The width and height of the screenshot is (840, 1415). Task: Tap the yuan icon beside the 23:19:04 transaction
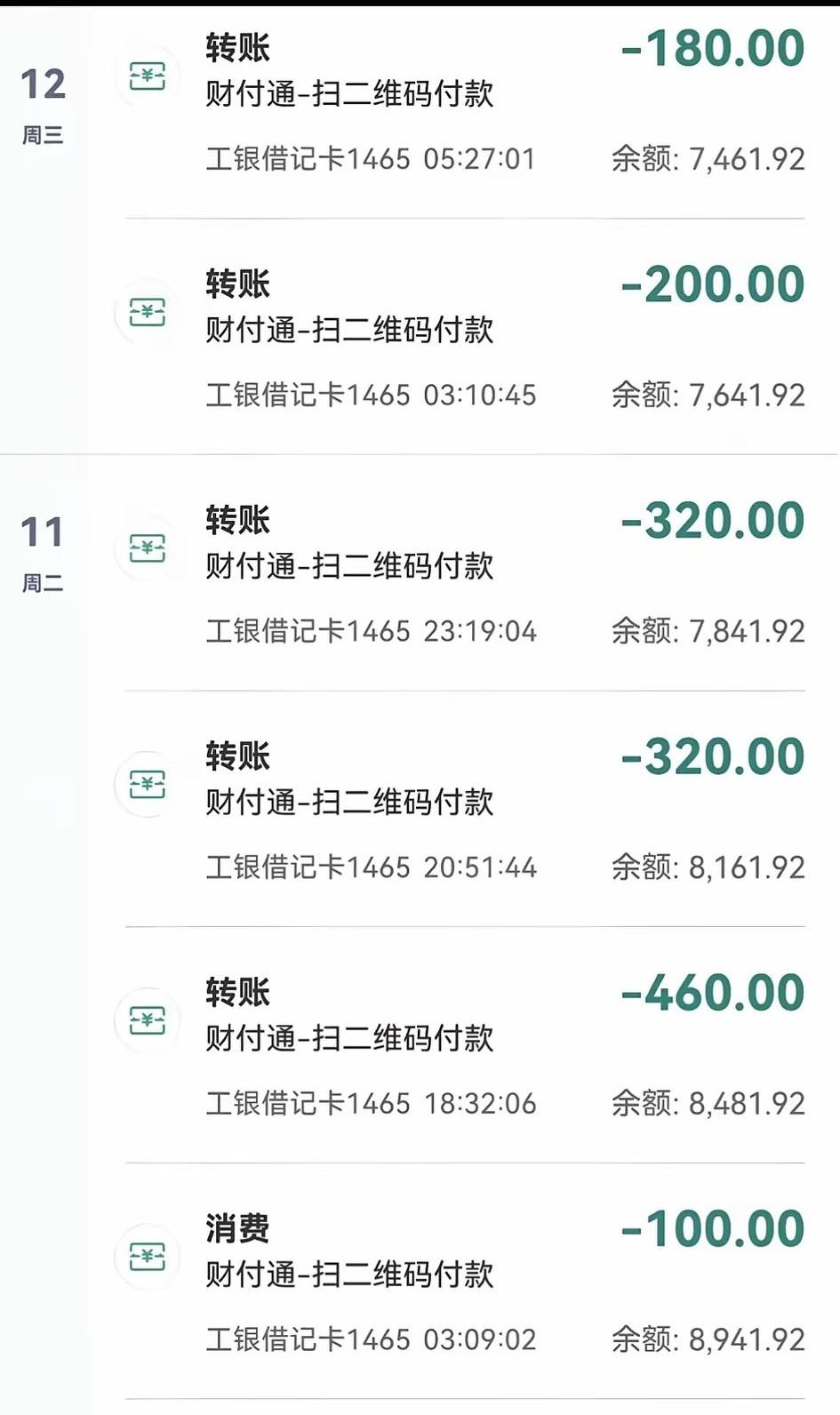[148, 548]
